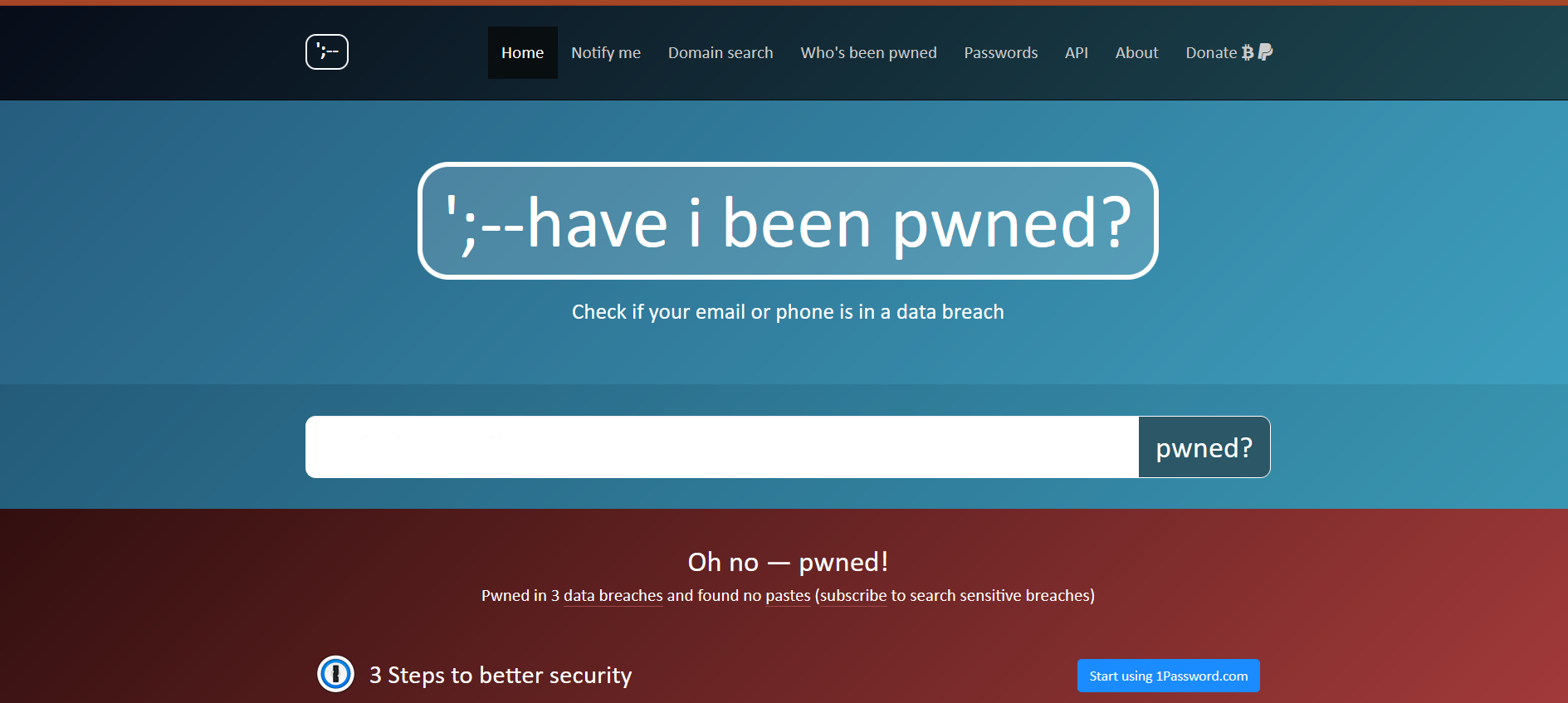Open Domain search in navigation

(720, 52)
